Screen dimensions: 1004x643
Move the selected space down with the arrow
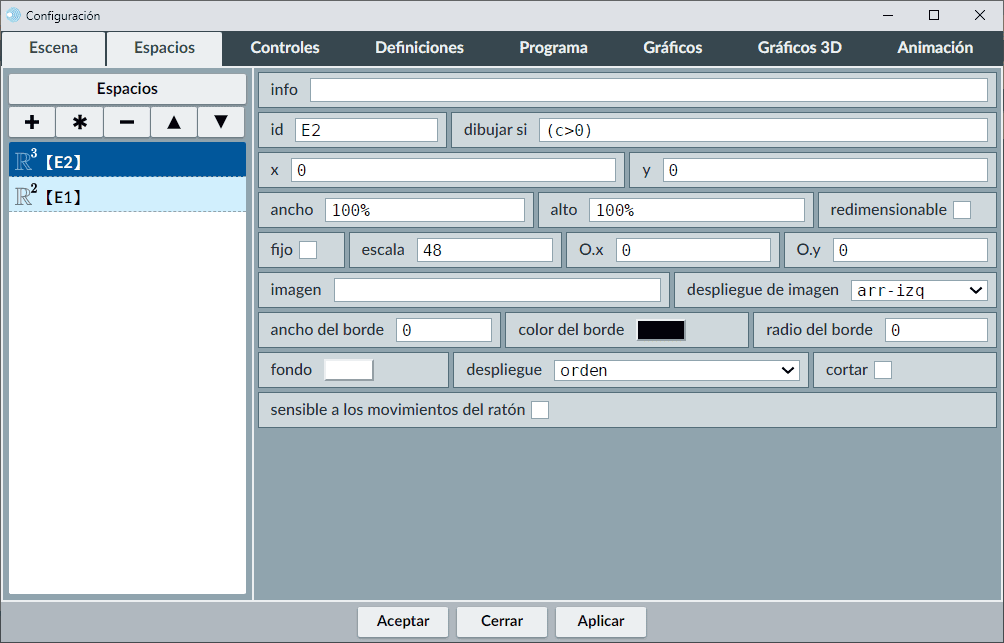pos(221,122)
